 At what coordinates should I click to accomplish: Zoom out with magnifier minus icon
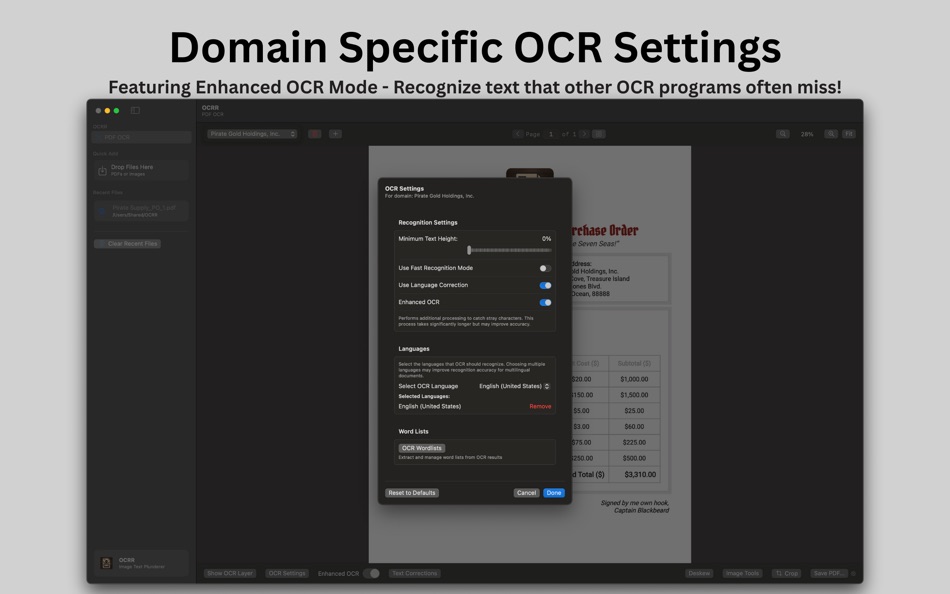(783, 134)
